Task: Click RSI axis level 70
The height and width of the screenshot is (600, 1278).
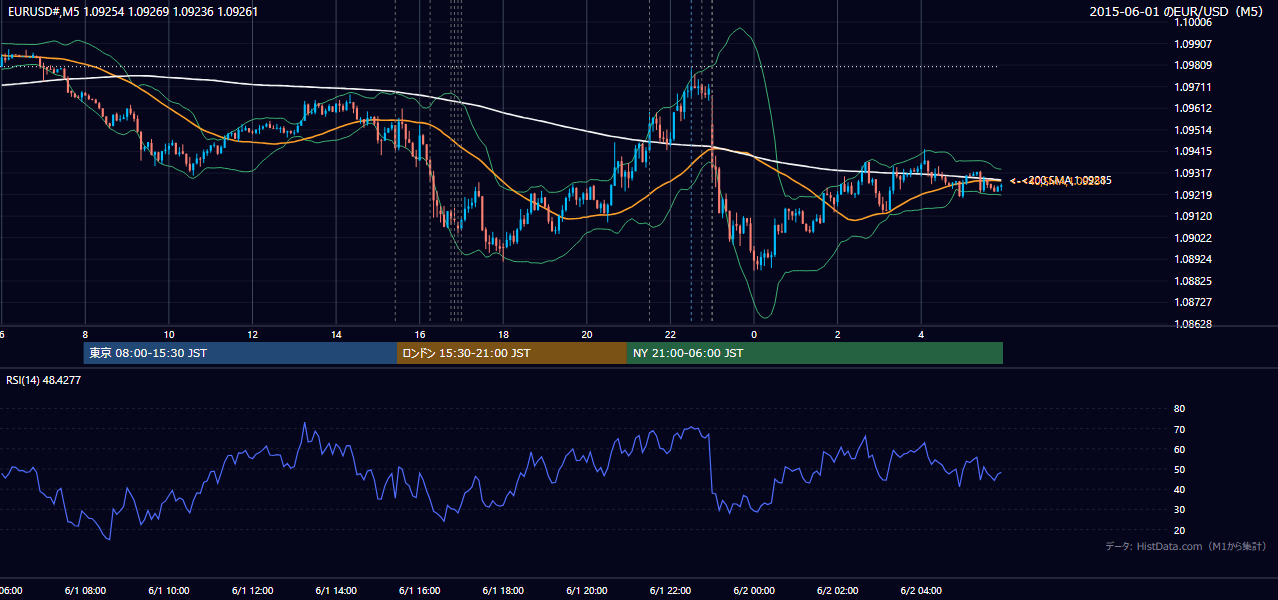Action: (x=1179, y=429)
